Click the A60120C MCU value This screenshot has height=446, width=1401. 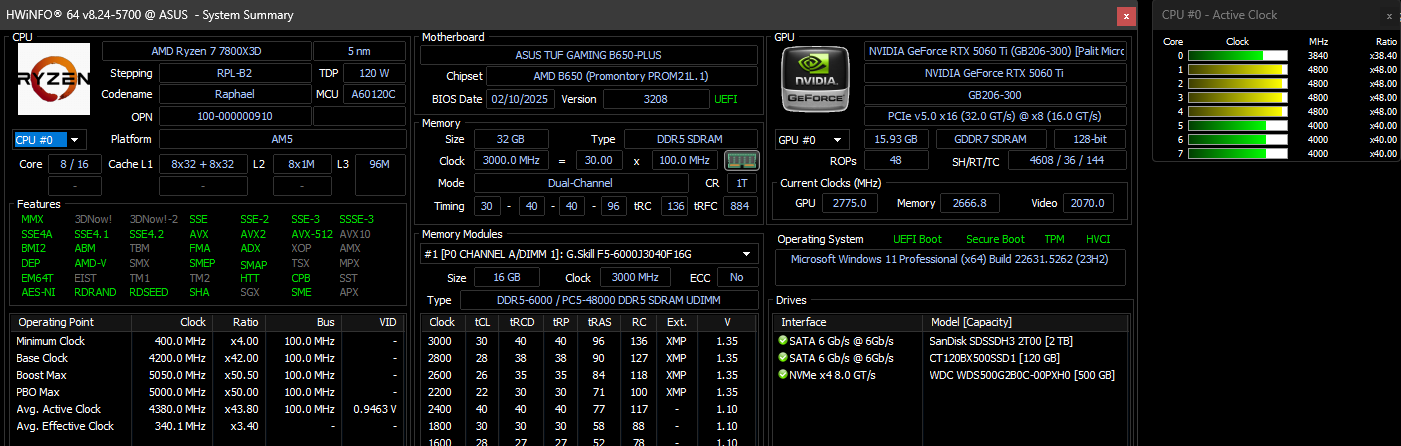pos(374,94)
